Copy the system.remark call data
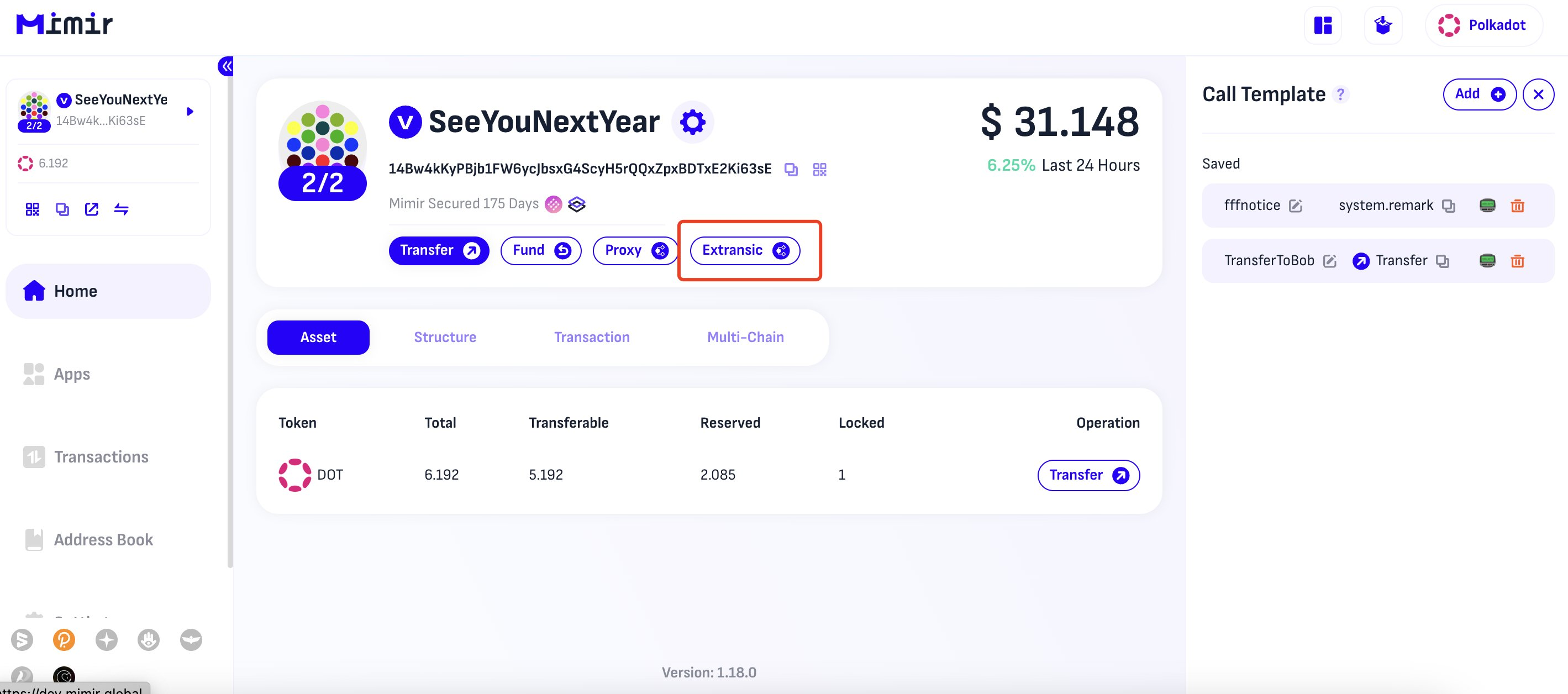 (x=1448, y=206)
